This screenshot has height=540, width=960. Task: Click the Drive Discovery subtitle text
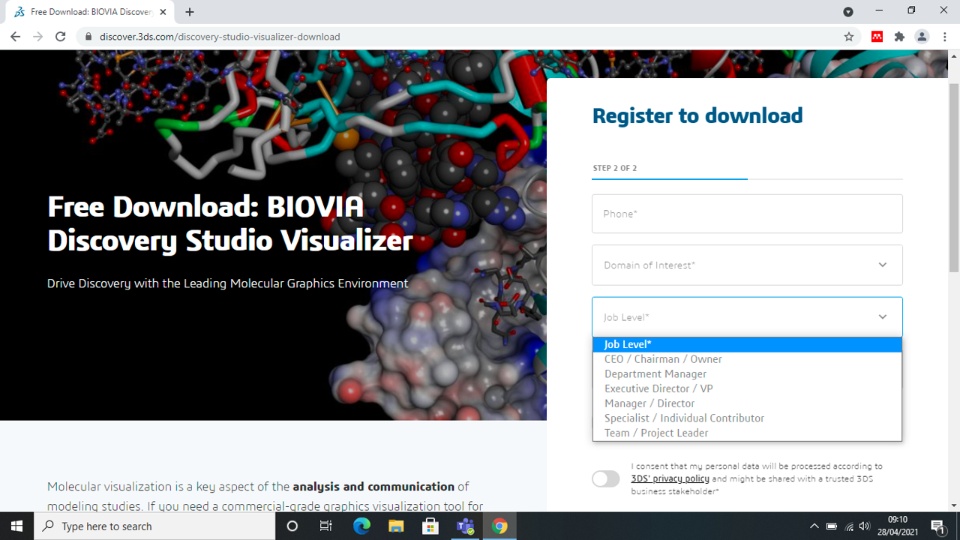tap(227, 283)
